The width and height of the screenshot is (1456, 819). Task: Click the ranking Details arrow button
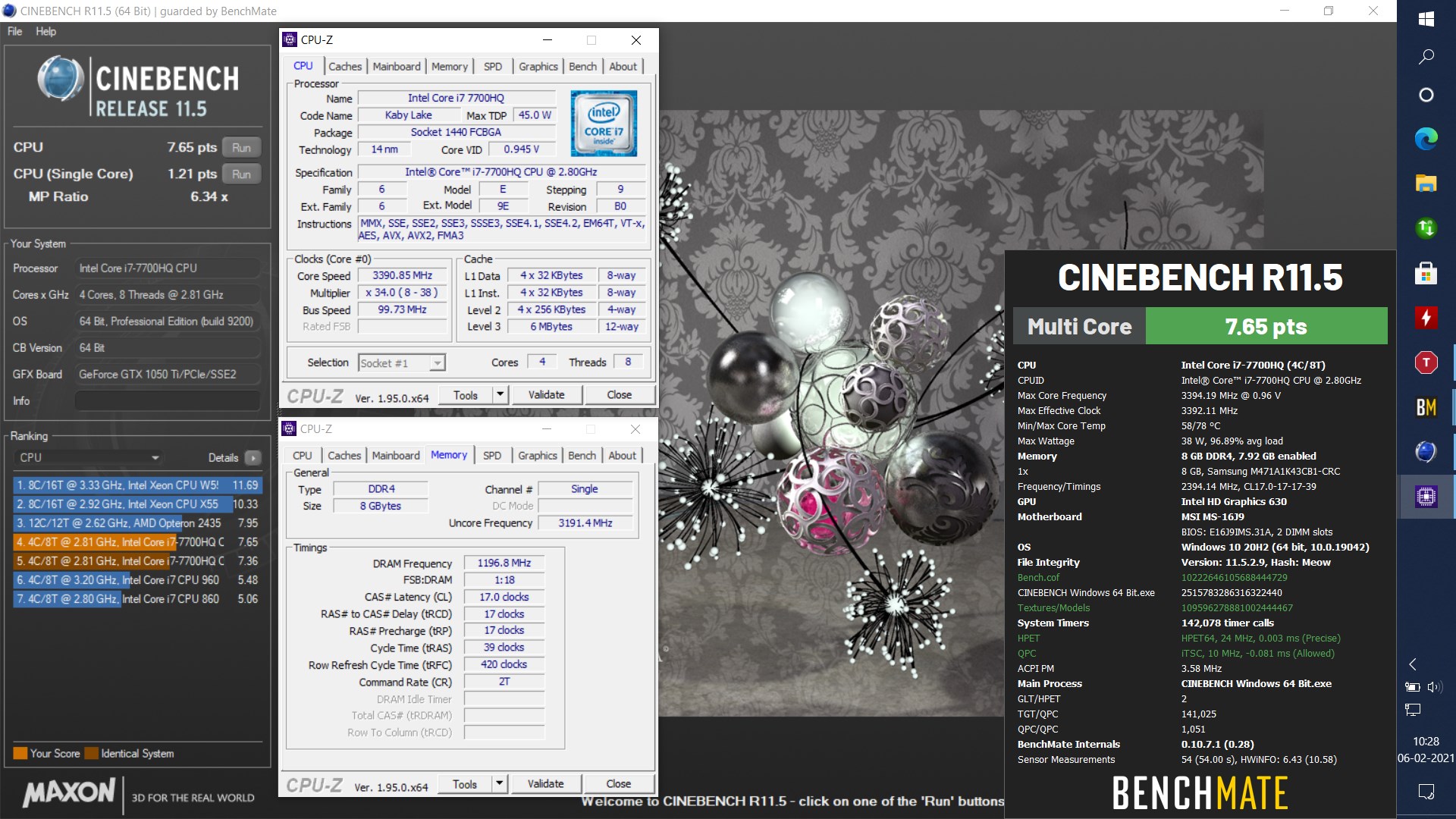click(x=253, y=457)
